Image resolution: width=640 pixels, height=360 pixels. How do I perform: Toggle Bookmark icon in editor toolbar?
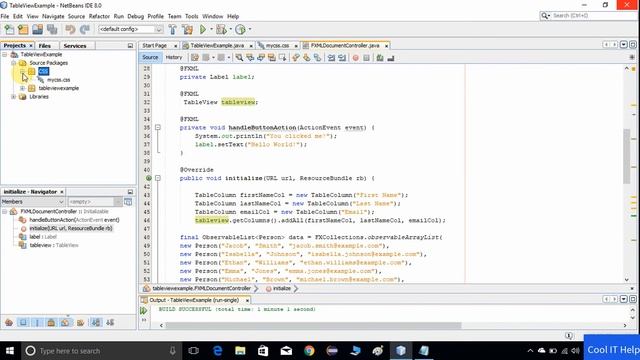pos(318,58)
